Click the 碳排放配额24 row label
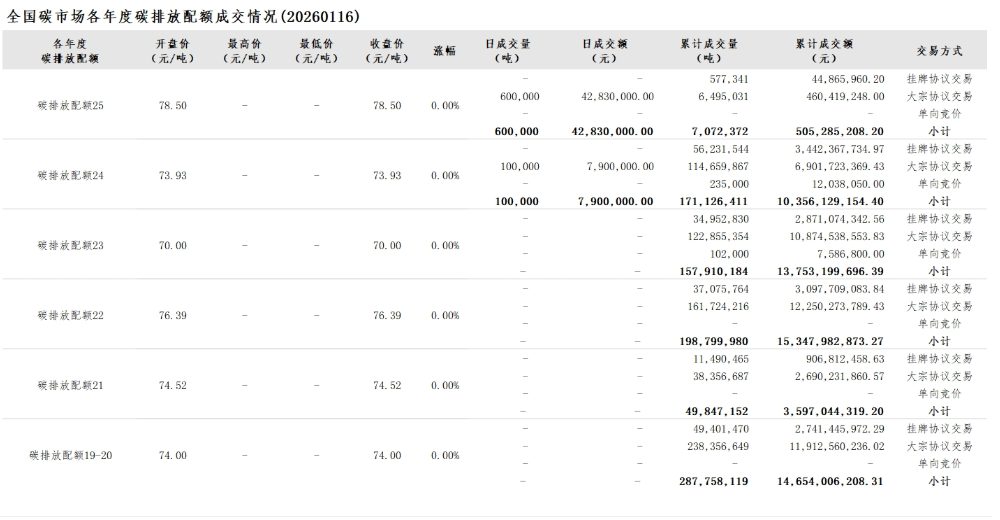 [70, 175]
